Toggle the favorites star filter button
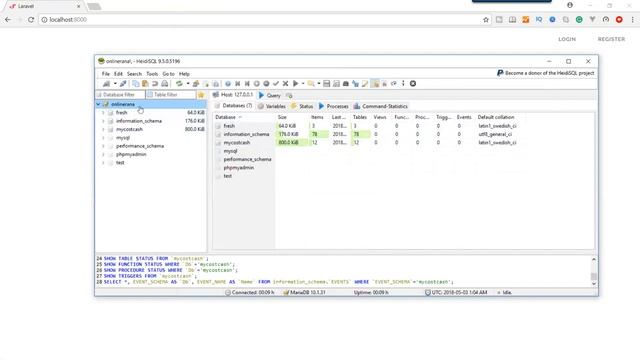The image size is (640, 360). (x=201, y=95)
